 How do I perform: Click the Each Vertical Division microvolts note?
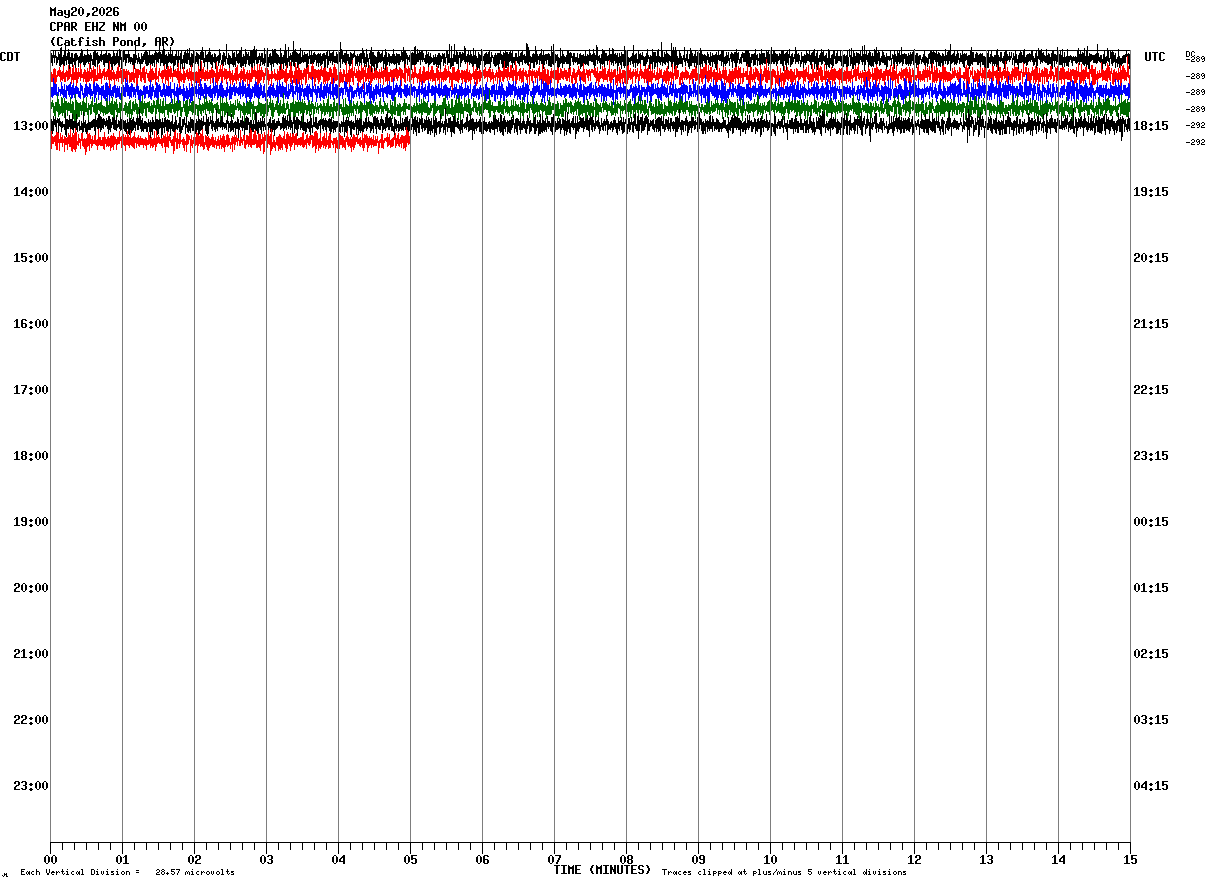coord(127,873)
